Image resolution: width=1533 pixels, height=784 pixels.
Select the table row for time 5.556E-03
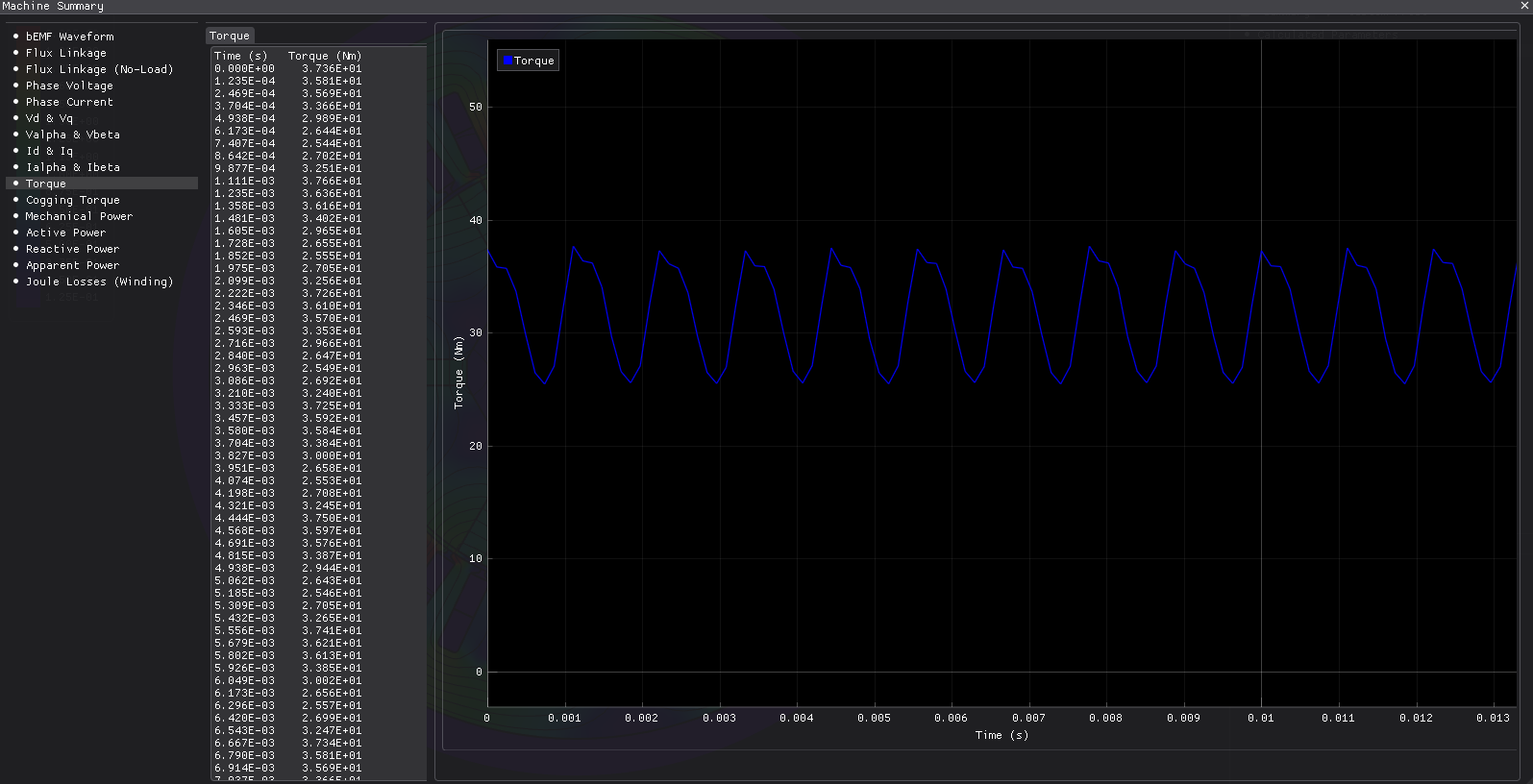[x=288, y=630]
